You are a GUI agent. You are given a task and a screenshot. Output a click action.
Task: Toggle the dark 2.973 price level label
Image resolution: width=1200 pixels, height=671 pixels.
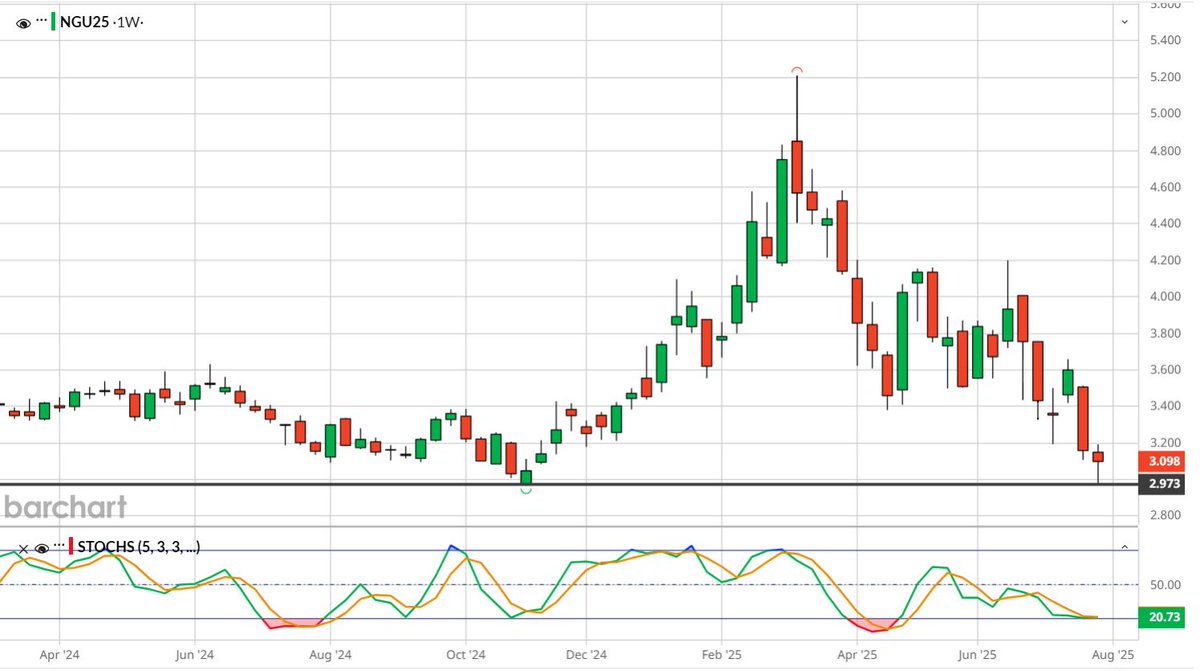[x=1163, y=484]
